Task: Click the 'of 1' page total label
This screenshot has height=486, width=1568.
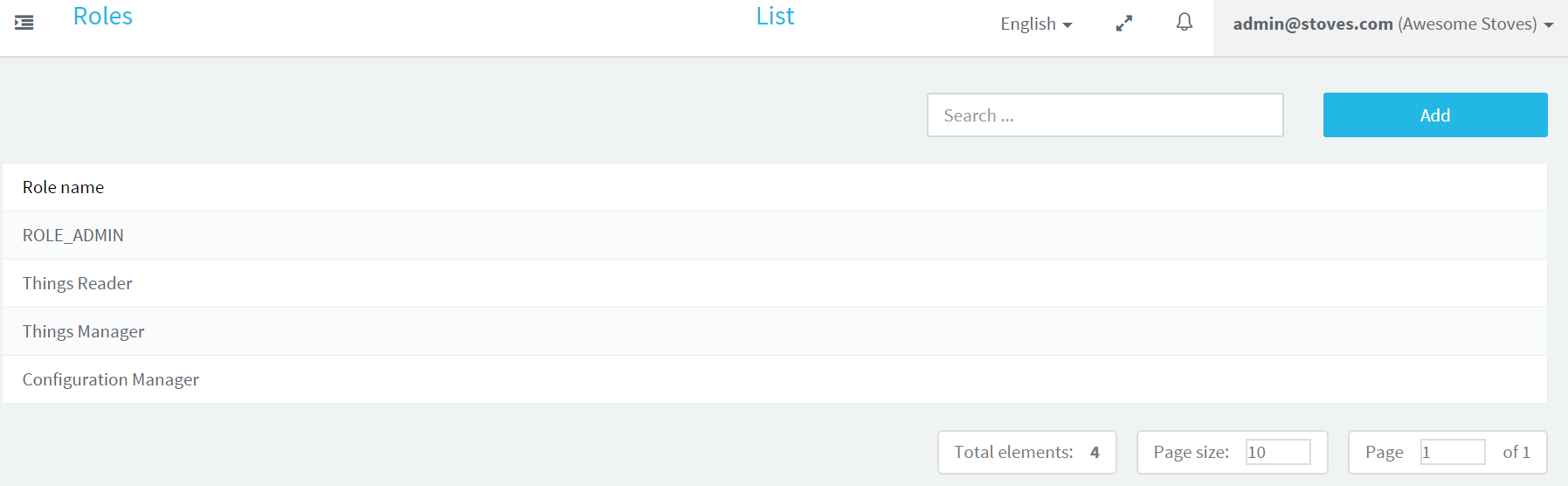Action: click(x=1516, y=452)
